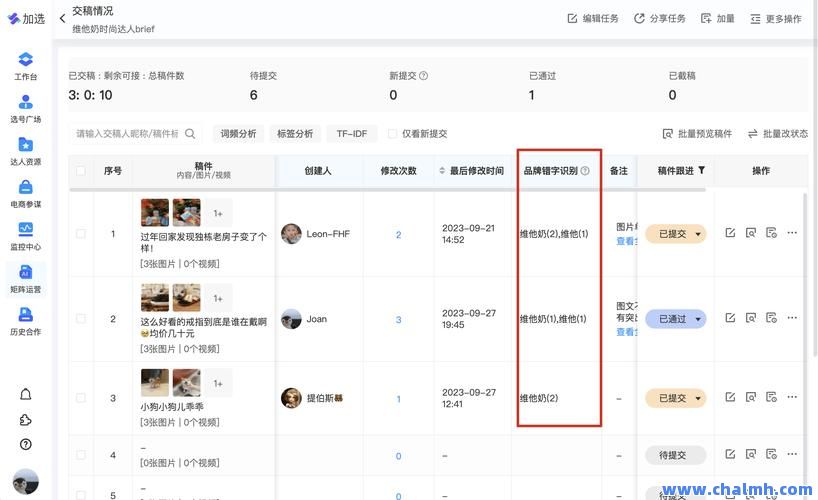Open the user avatar at sidebar bottom
This screenshot has width=818, height=500.
click(x=26, y=481)
